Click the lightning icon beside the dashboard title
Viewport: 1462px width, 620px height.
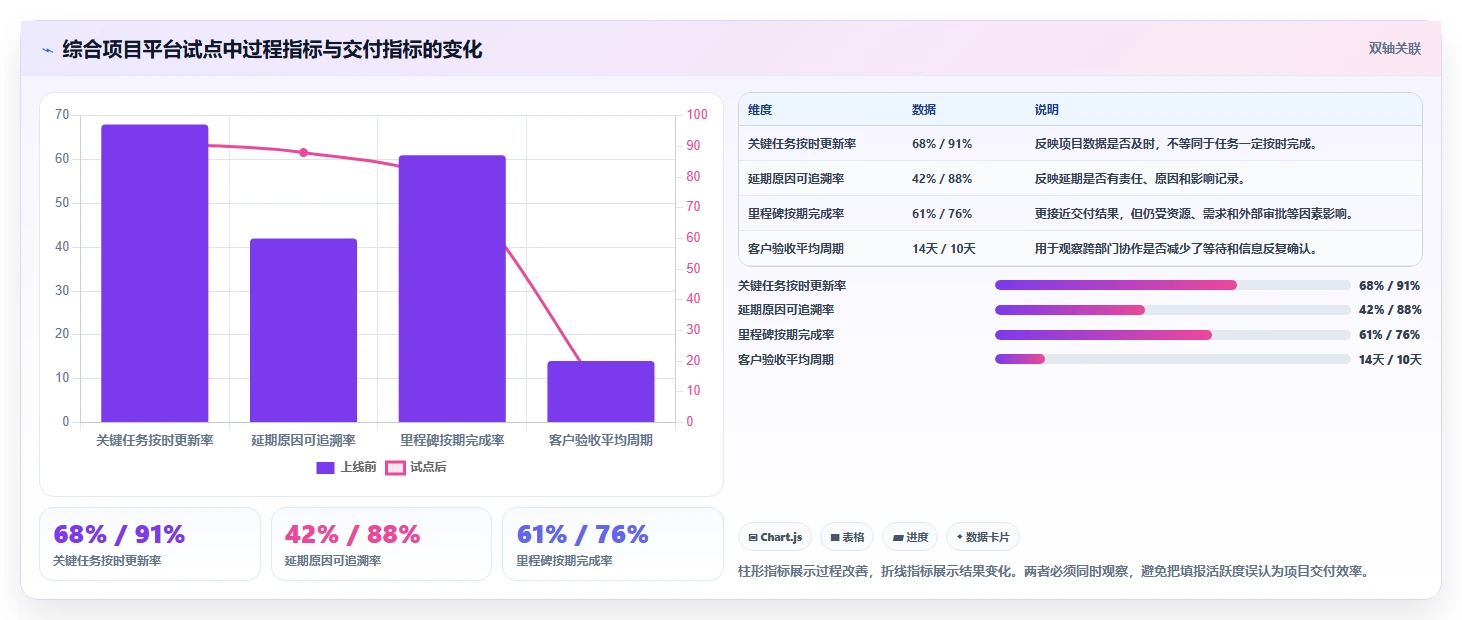pos(47,50)
